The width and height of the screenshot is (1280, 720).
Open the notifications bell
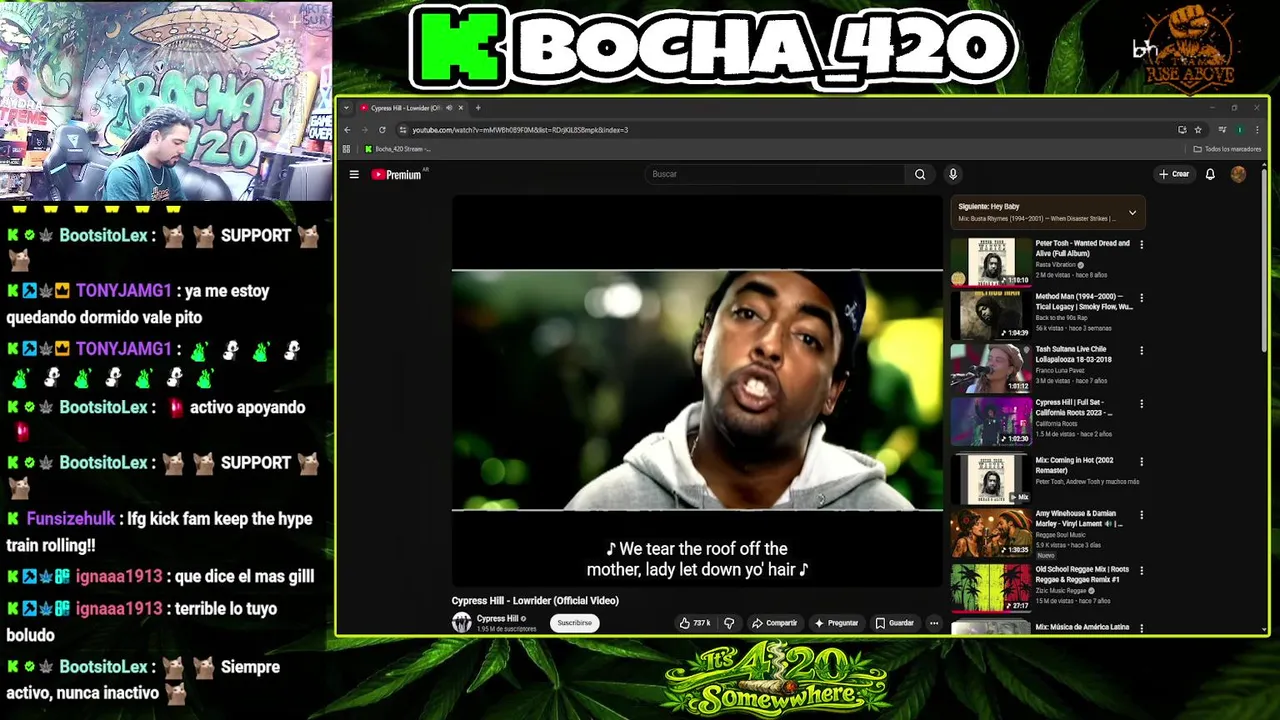tap(1210, 174)
